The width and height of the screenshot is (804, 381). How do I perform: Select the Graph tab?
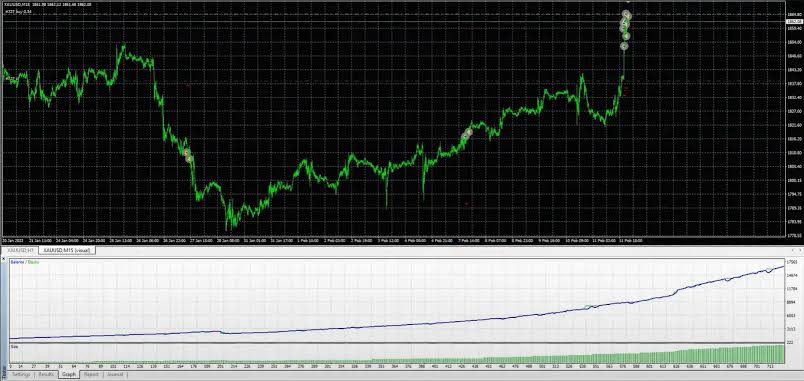tap(69, 375)
